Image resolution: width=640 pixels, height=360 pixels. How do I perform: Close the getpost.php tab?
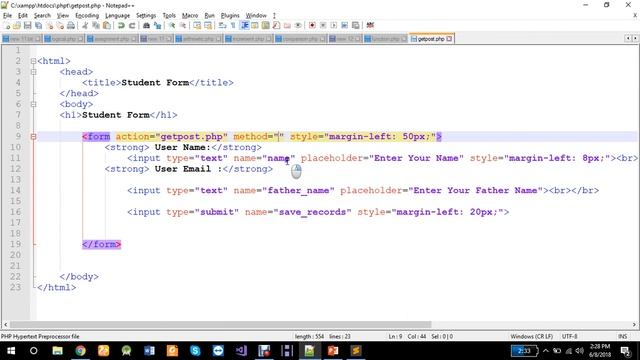pos(449,39)
